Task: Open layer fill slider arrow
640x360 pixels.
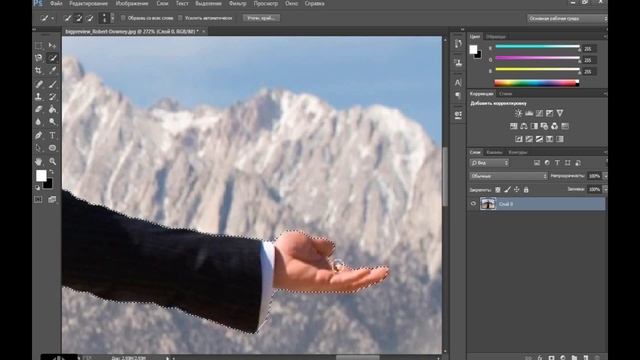Action: pyautogui.click(x=605, y=189)
